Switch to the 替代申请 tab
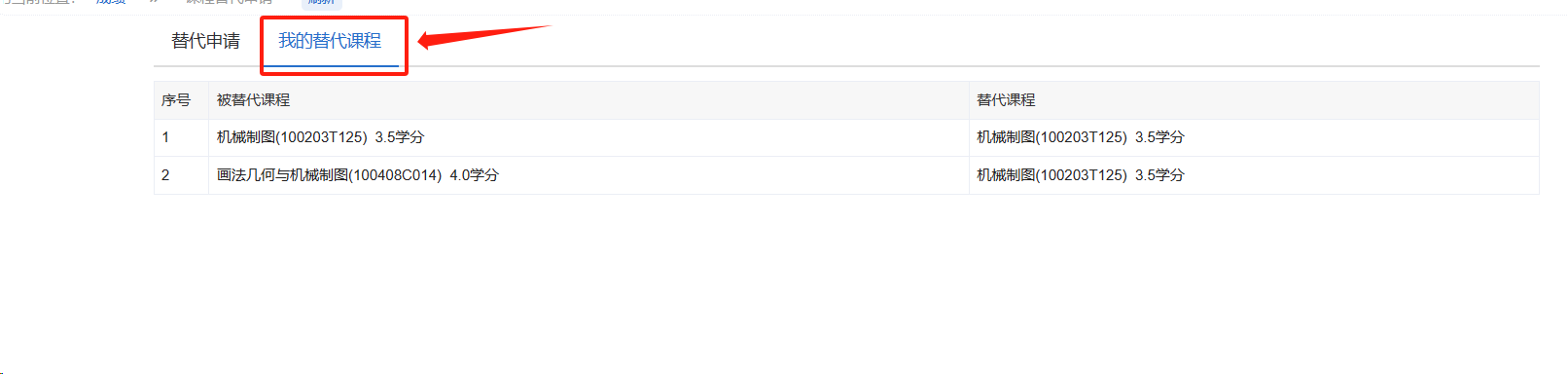1568x374 pixels. pos(205,41)
